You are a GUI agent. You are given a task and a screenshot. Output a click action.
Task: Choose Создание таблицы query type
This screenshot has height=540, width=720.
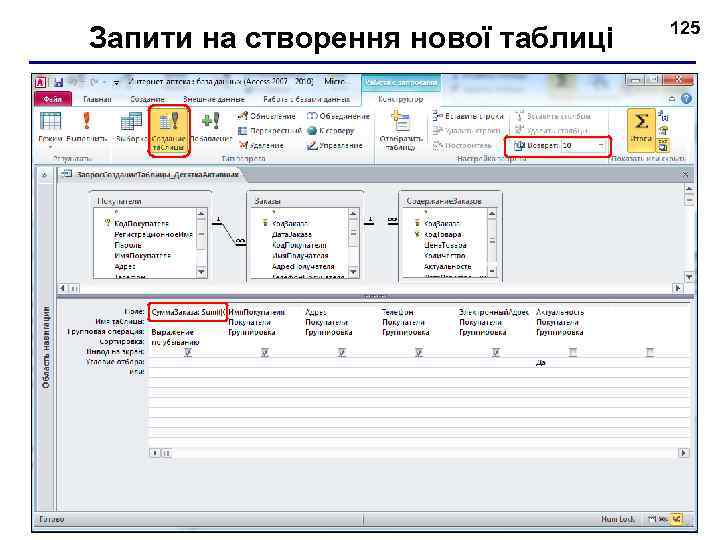coord(169,131)
